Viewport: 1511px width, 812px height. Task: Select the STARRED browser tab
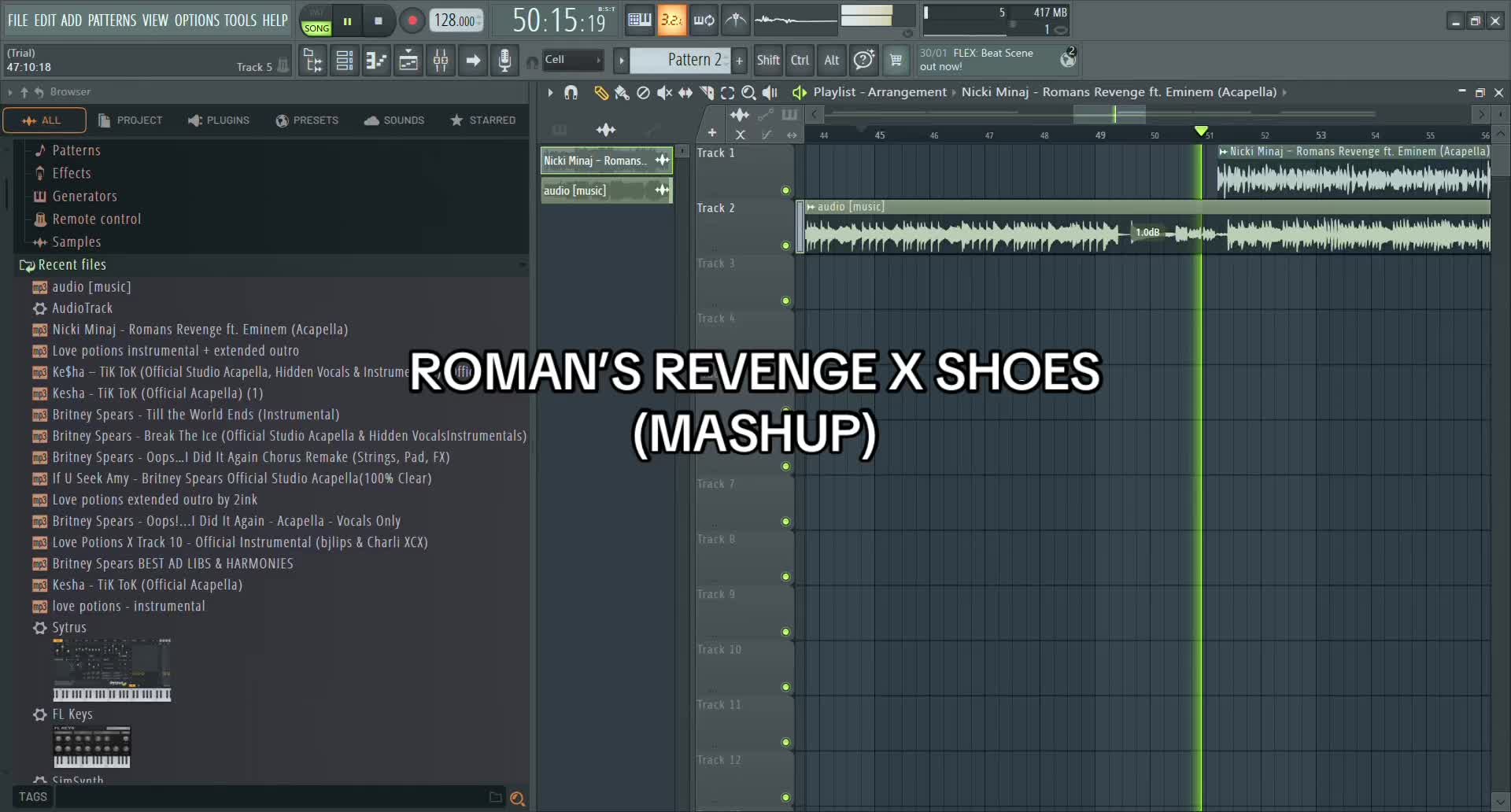pos(482,120)
